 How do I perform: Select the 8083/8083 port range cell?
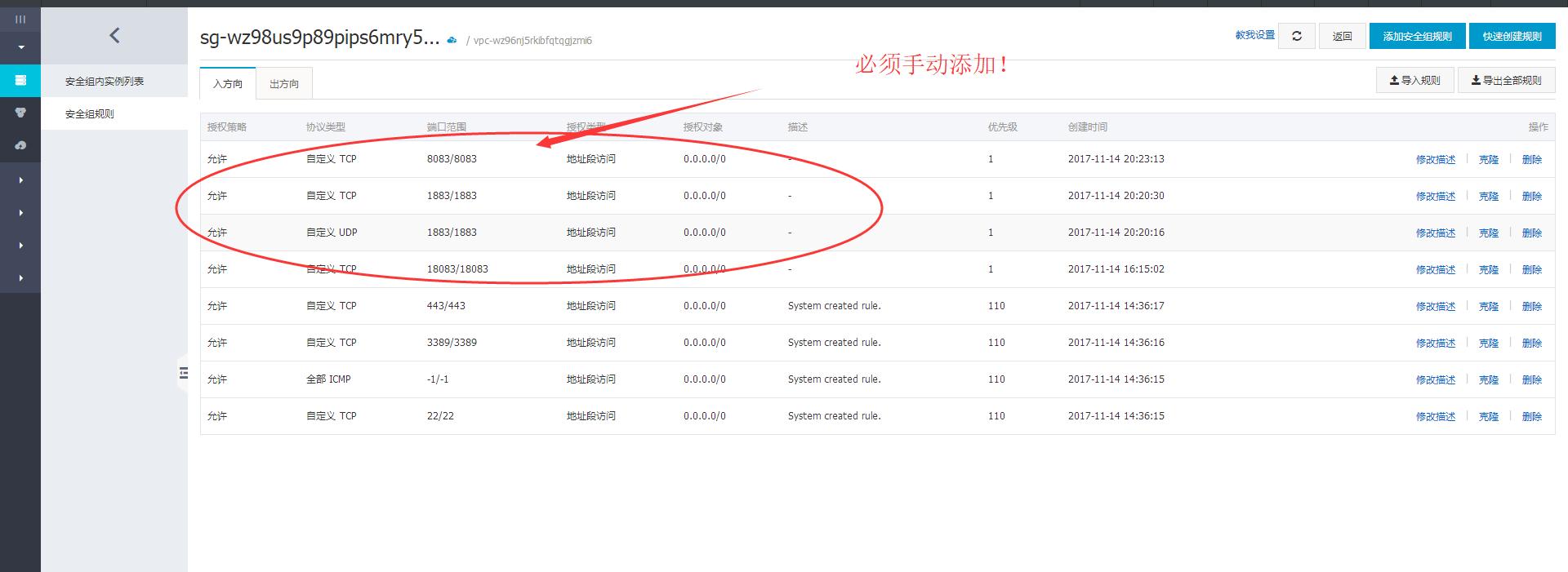pos(452,159)
